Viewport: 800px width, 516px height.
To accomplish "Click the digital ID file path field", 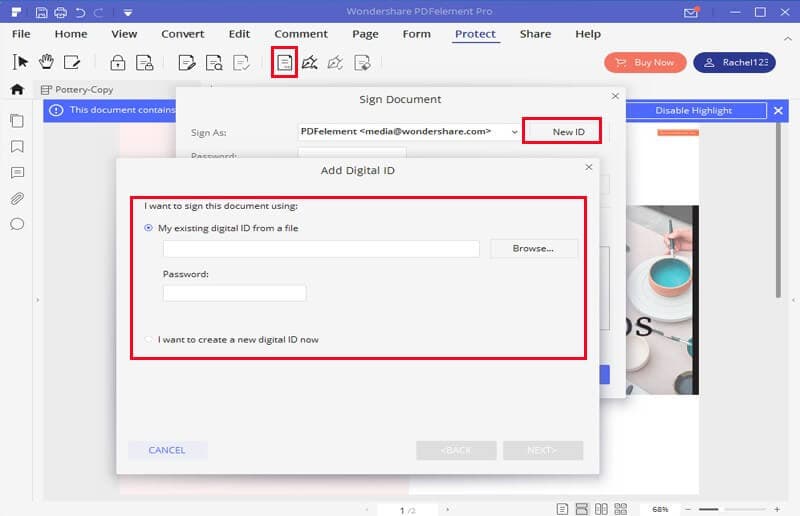I will coord(321,249).
